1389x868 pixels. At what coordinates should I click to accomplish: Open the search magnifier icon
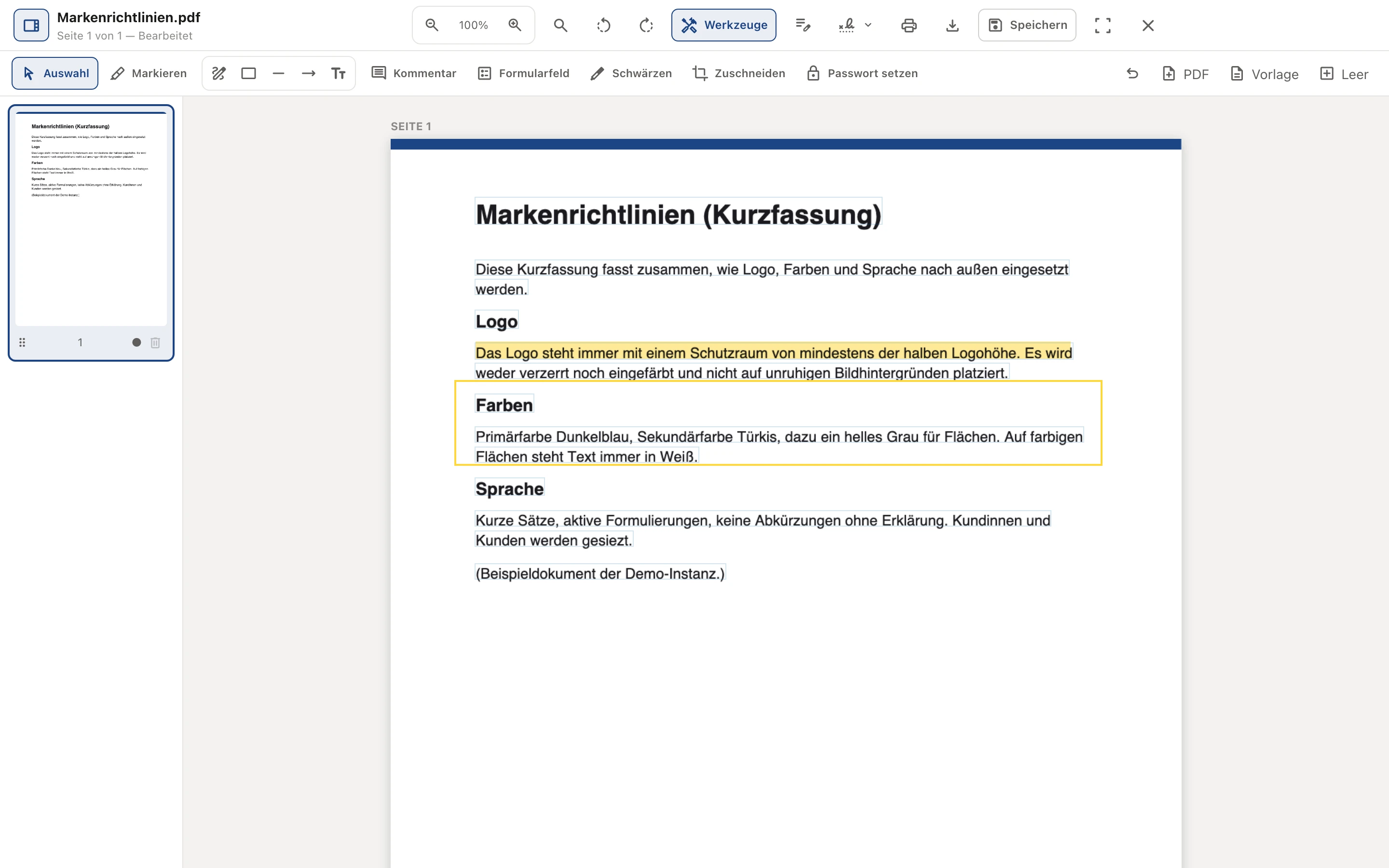click(x=561, y=25)
